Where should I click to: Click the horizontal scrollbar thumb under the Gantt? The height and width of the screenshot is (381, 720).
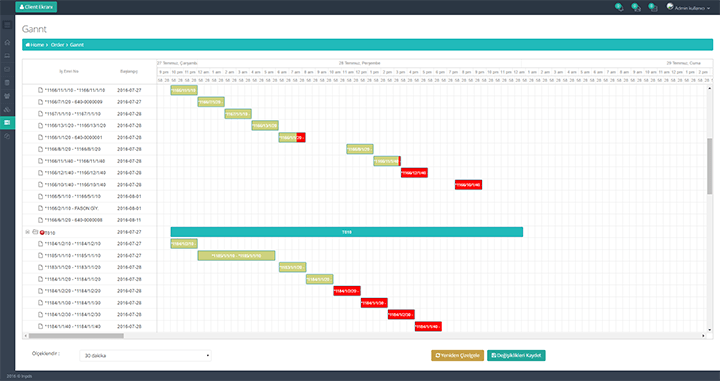76,336
